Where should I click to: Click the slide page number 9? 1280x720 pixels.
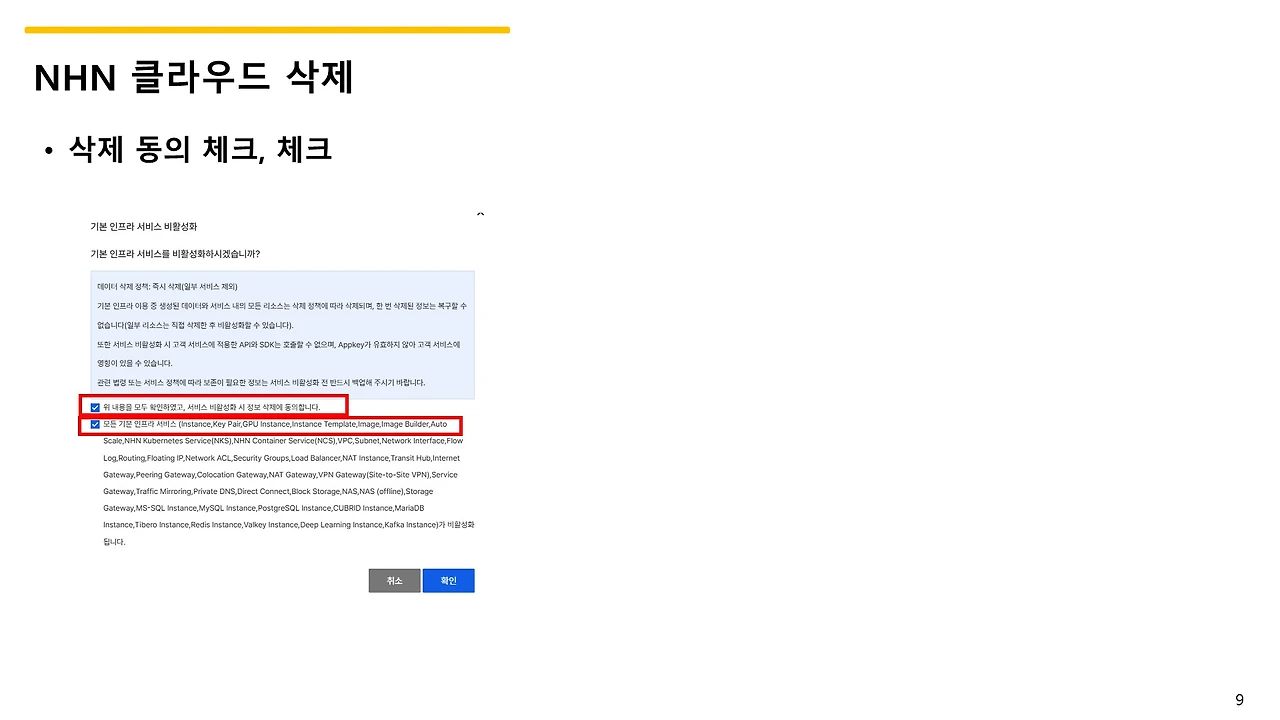coord(1239,700)
